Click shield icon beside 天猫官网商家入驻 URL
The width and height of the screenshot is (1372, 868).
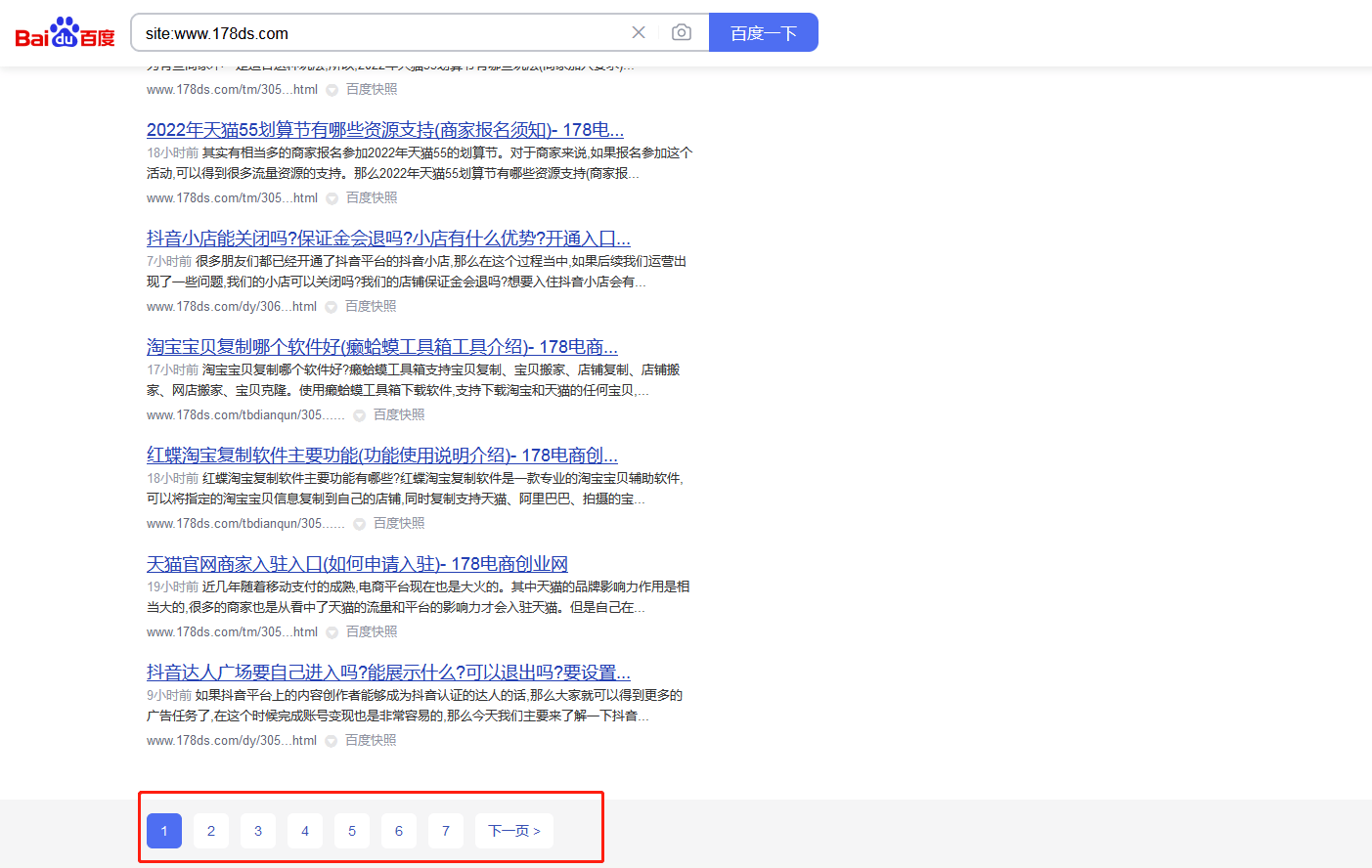point(332,632)
